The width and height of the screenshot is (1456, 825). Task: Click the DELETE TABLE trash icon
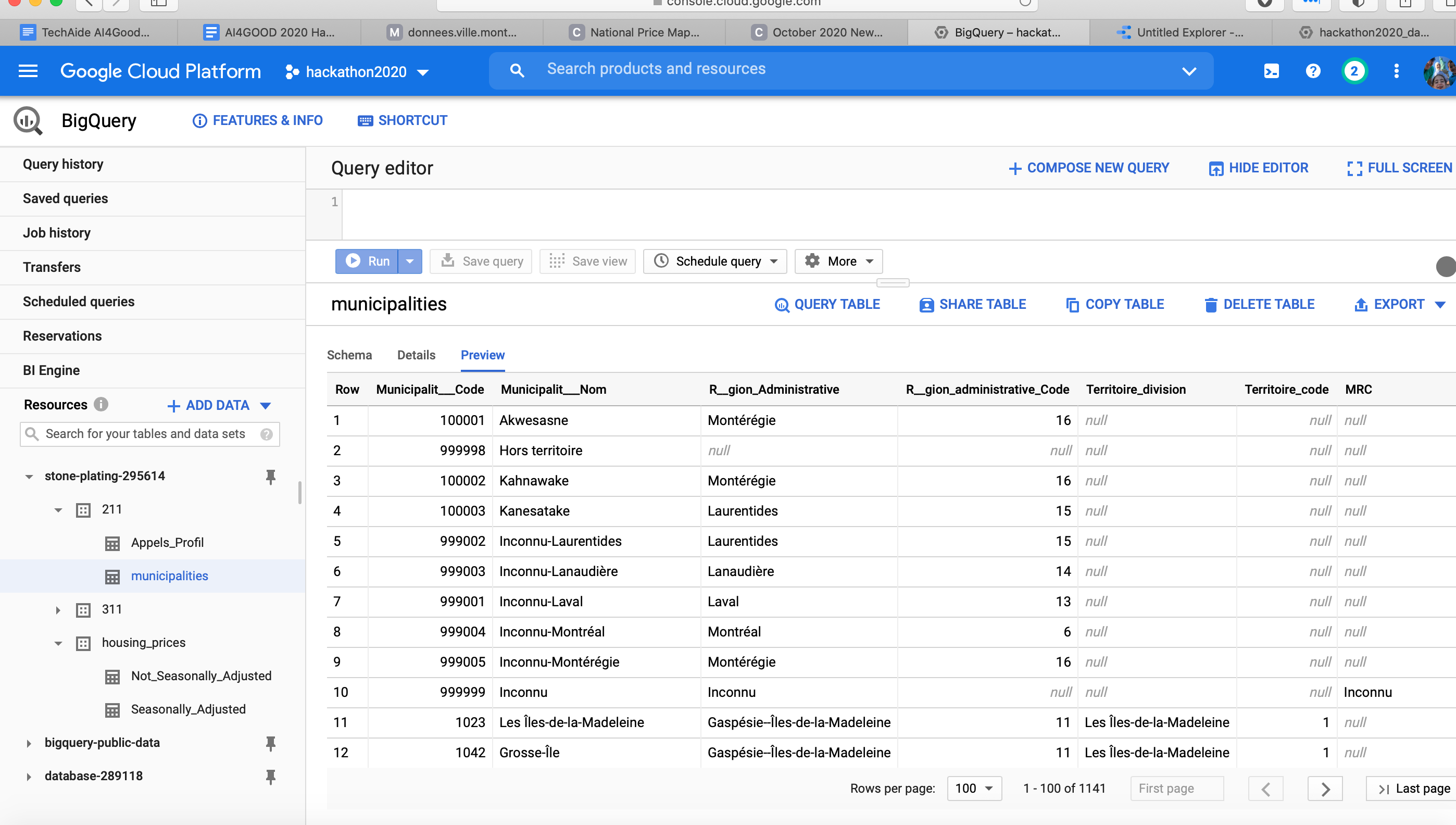coord(1210,304)
